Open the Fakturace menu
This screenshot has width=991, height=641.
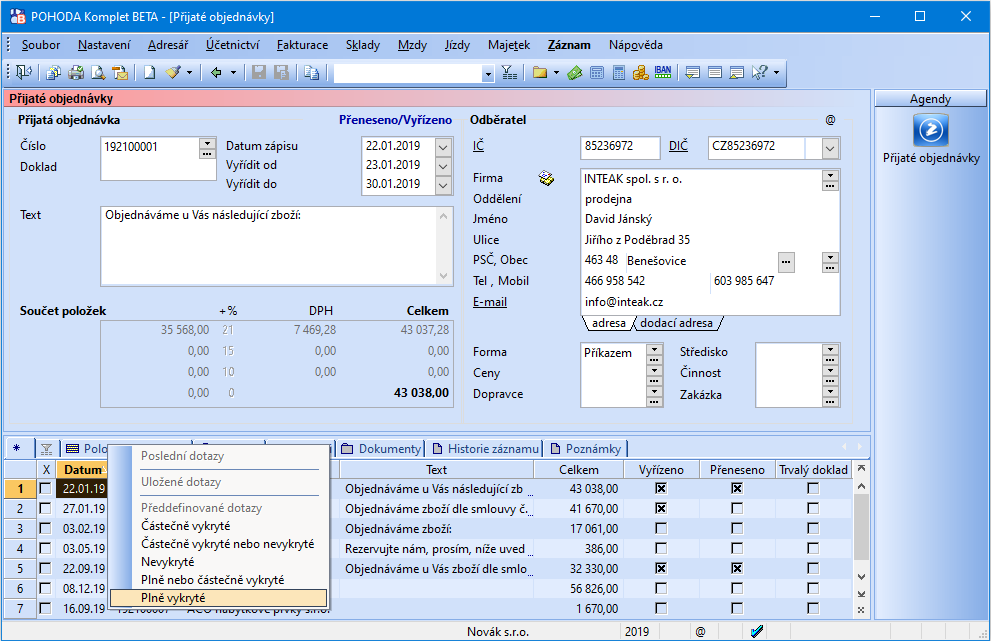[x=302, y=45]
